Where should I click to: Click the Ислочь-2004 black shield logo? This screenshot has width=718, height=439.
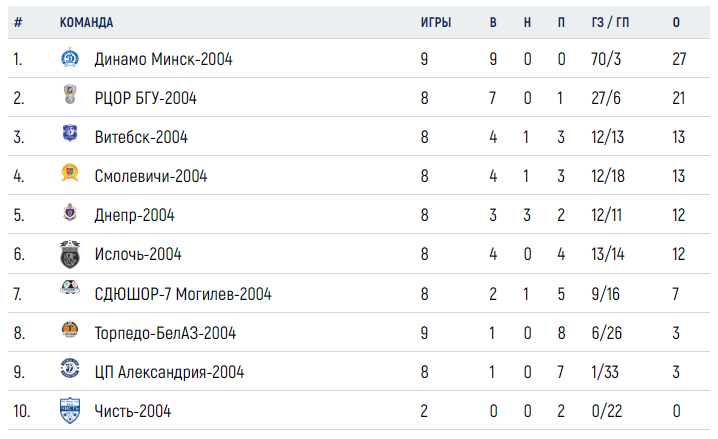[70, 254]
